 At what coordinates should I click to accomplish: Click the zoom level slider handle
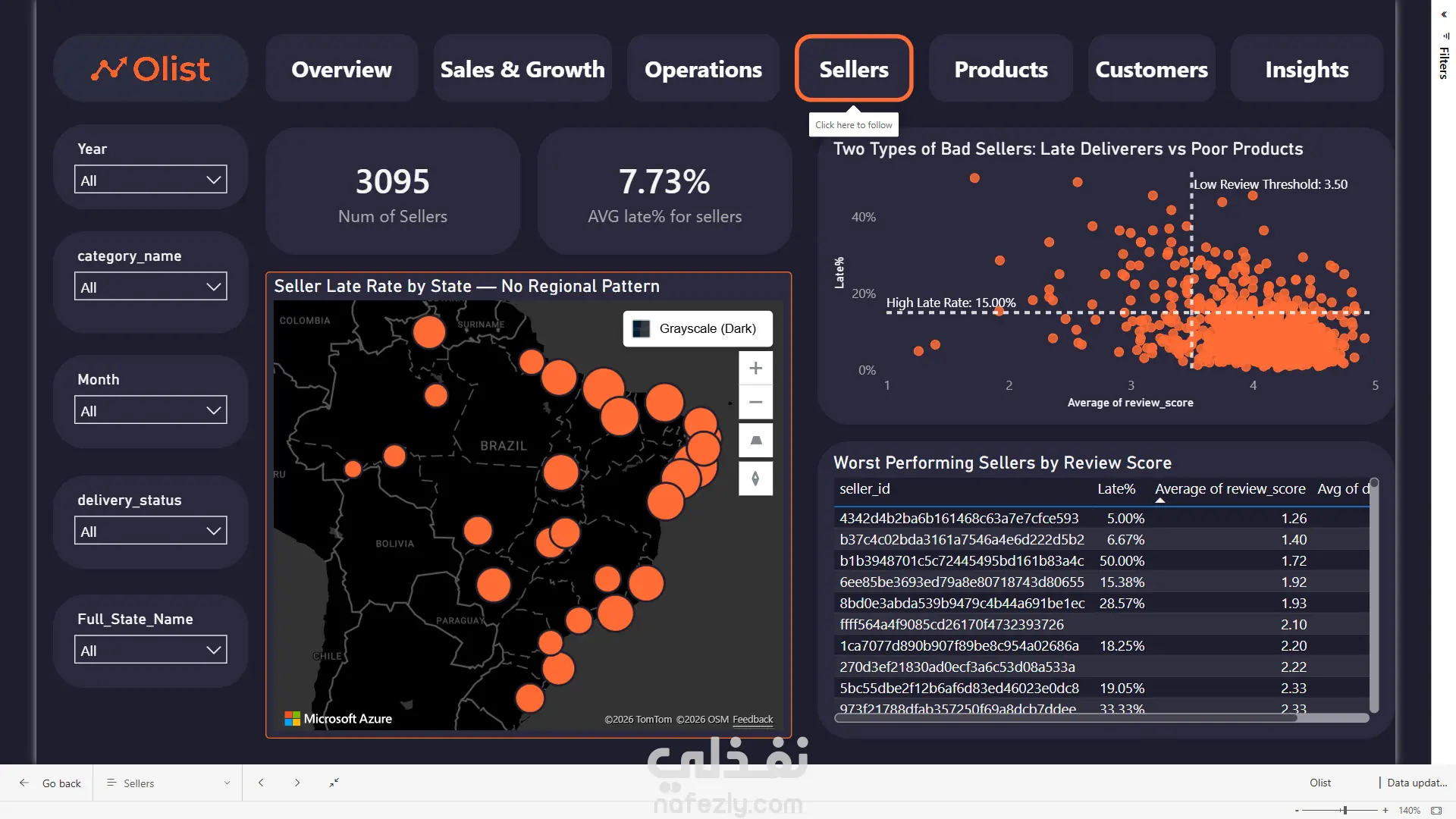[1345, 810]
